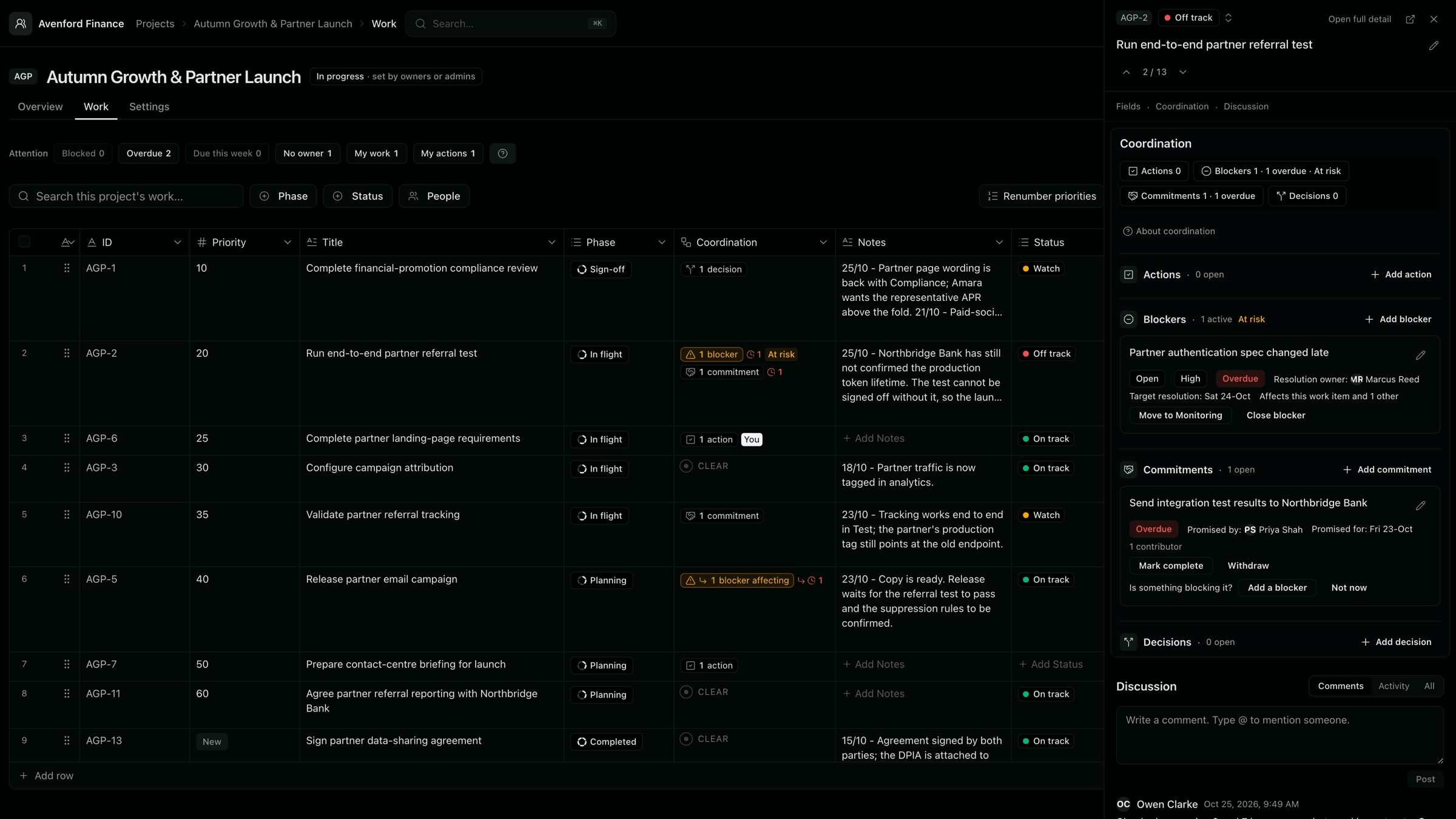Image resolution: width=1456 pixels, height=819 pixels.
Task: Click the Off track status pill on AGP-2
Action: tap(1046, 354)
